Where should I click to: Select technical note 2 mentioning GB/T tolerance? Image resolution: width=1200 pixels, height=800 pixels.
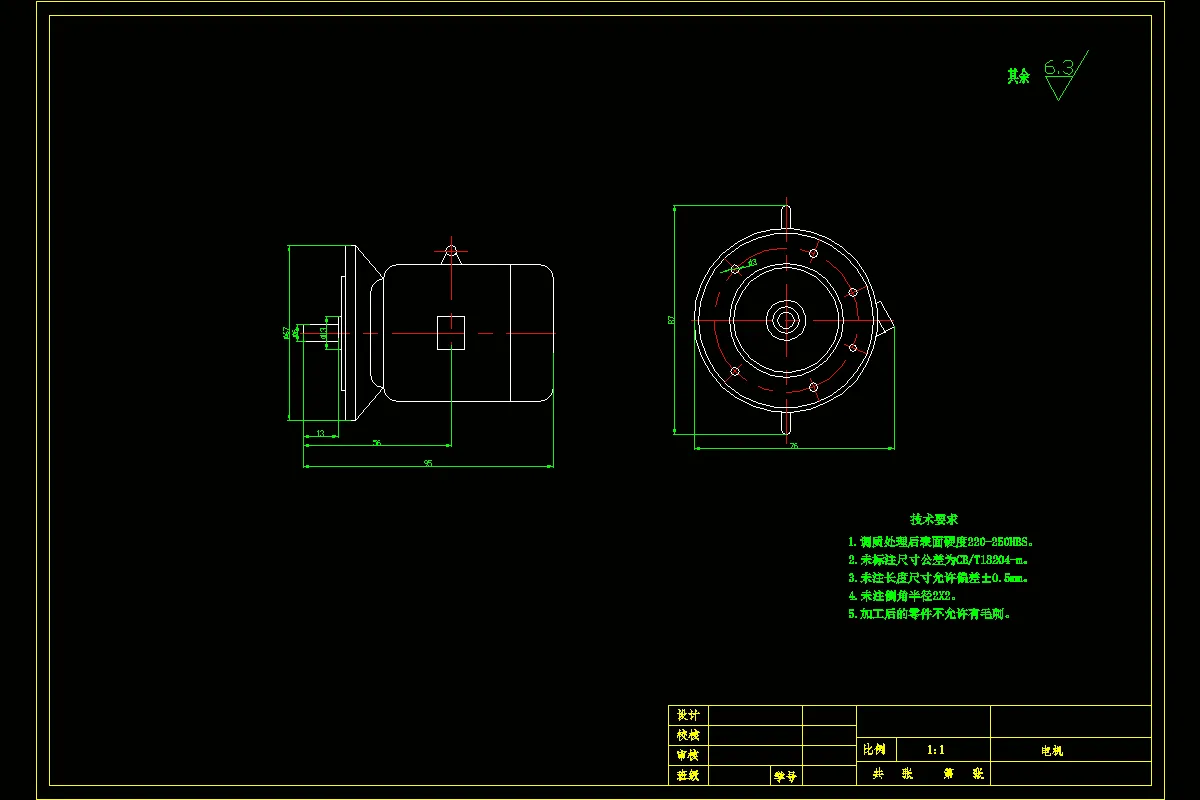coord(939,560)
